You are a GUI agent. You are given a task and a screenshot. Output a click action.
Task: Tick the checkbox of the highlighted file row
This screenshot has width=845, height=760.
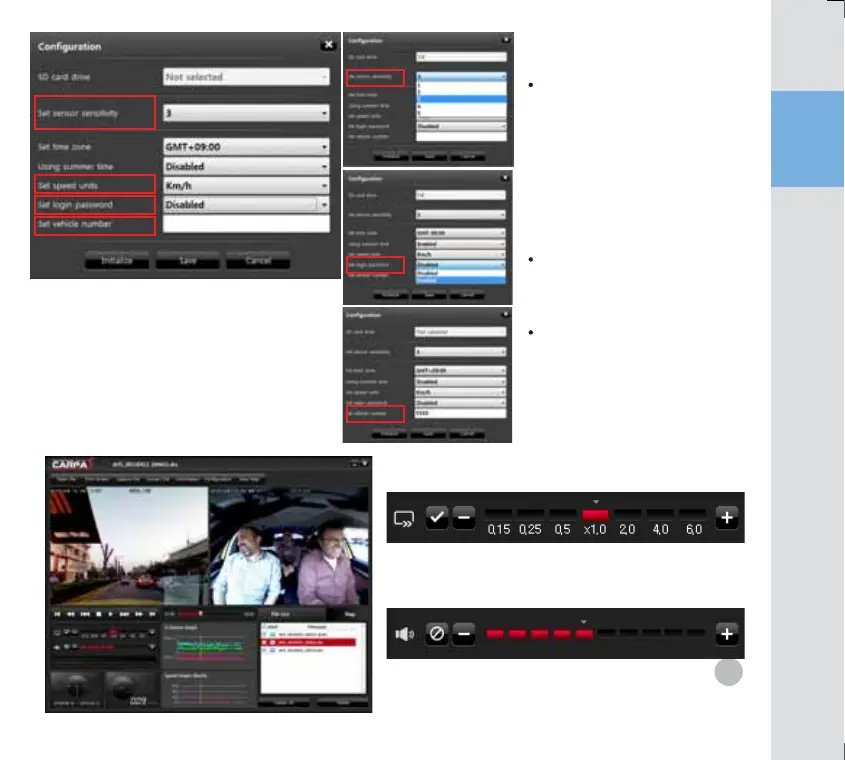point(264,642)
